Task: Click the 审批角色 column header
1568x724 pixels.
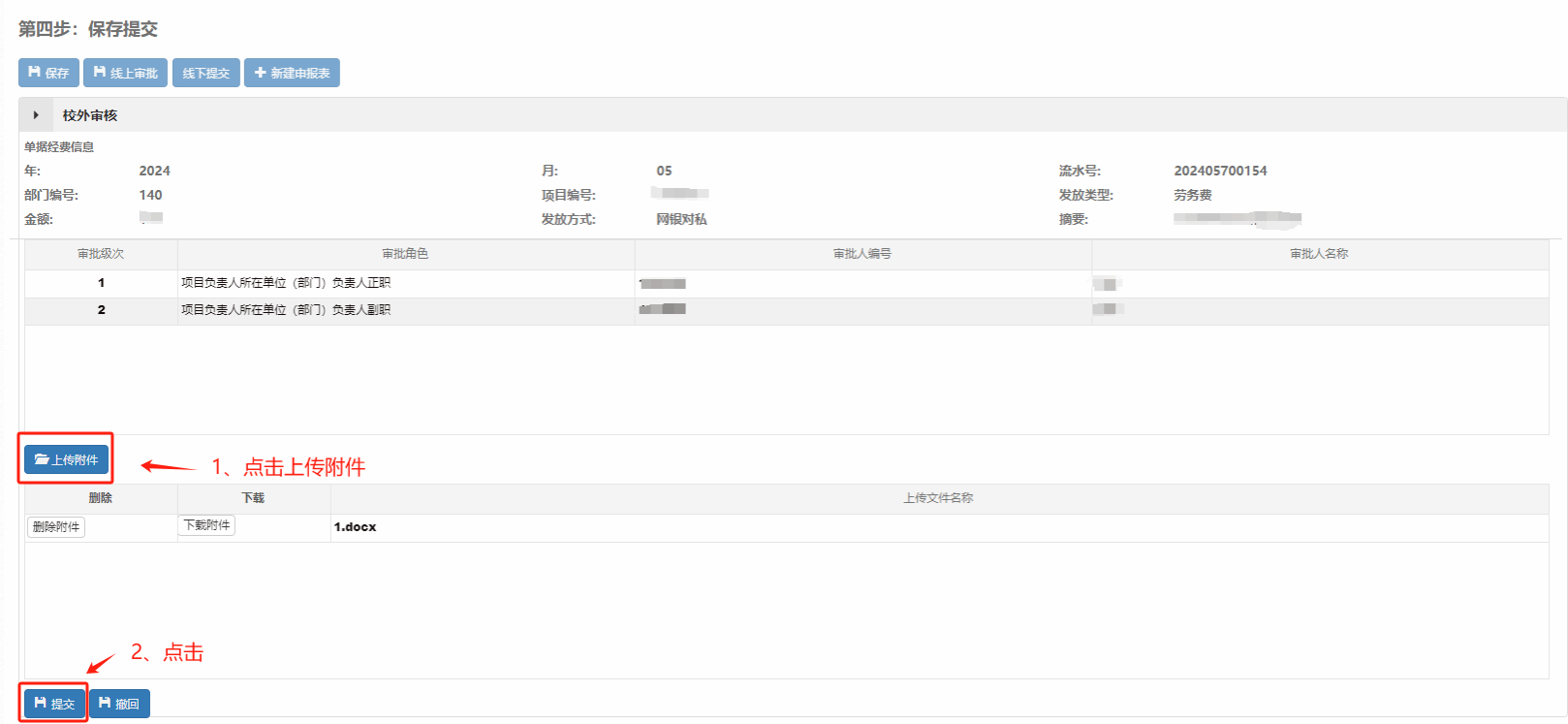Action: click(405, 254)
